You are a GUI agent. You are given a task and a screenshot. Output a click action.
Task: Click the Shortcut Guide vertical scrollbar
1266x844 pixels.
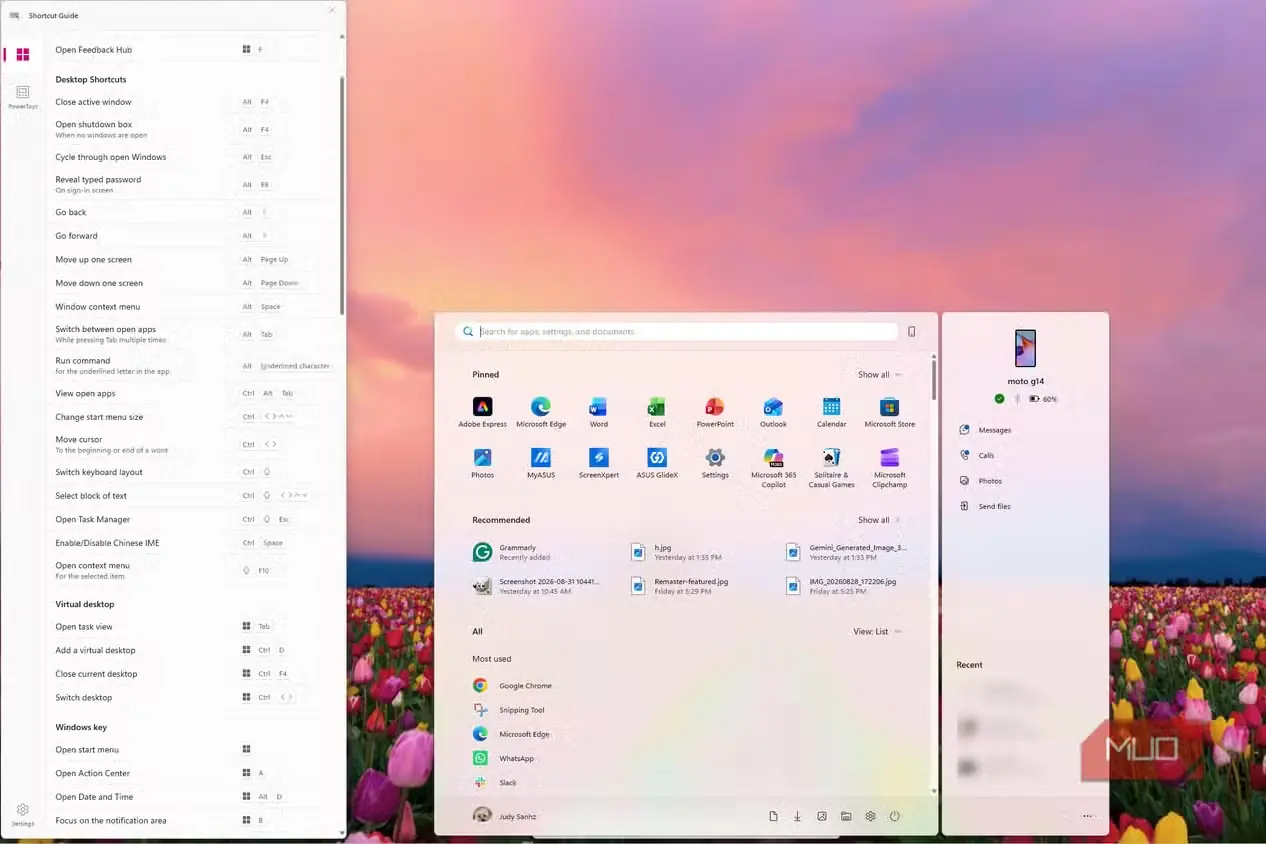[342, 195]
